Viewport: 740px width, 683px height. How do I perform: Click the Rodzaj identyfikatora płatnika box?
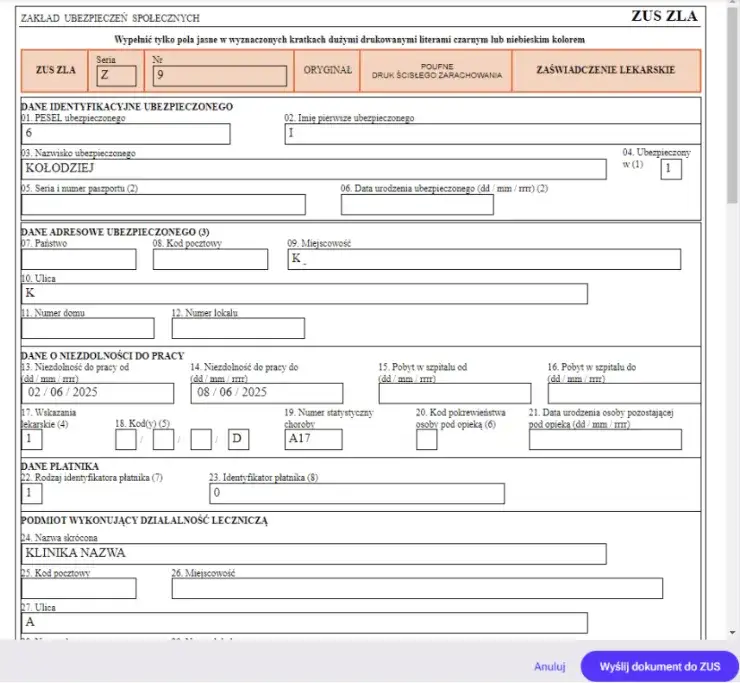[32, 494]
